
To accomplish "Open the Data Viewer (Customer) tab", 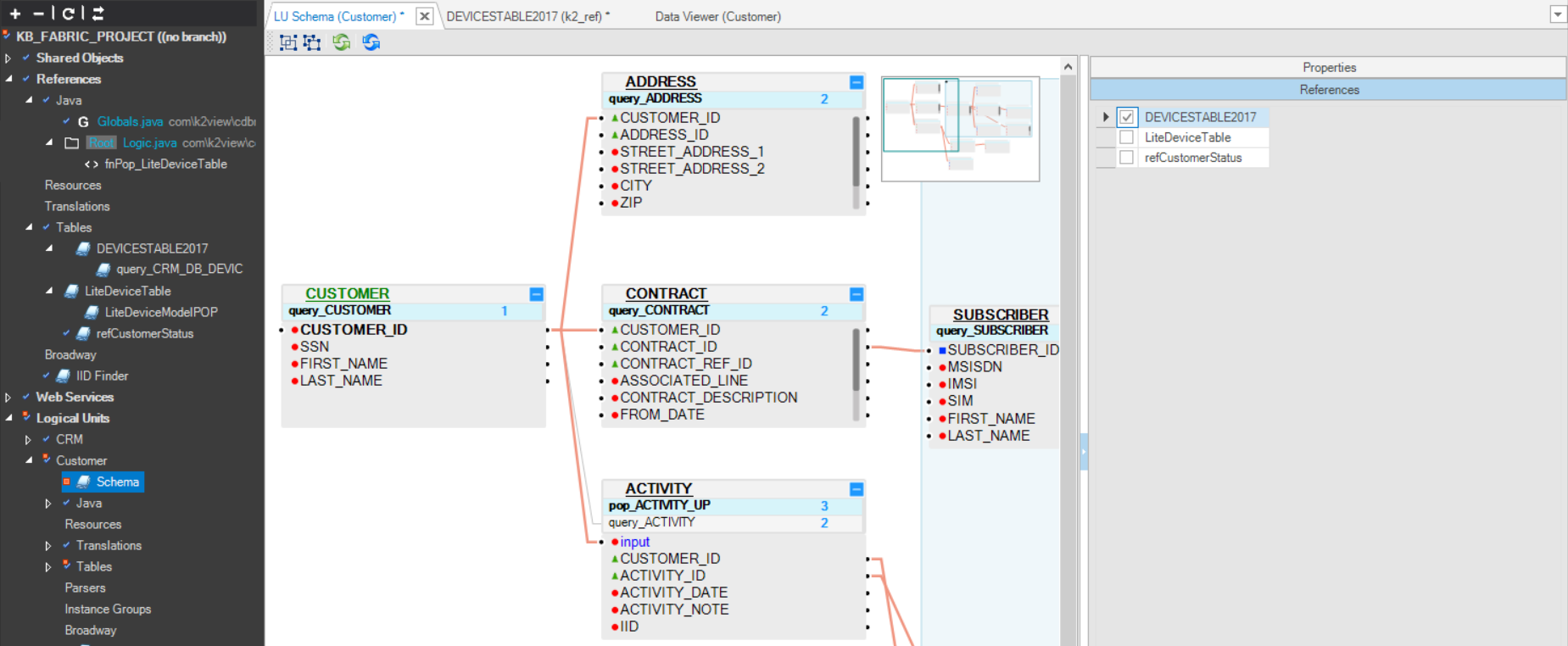I will (x=717, y=16).
